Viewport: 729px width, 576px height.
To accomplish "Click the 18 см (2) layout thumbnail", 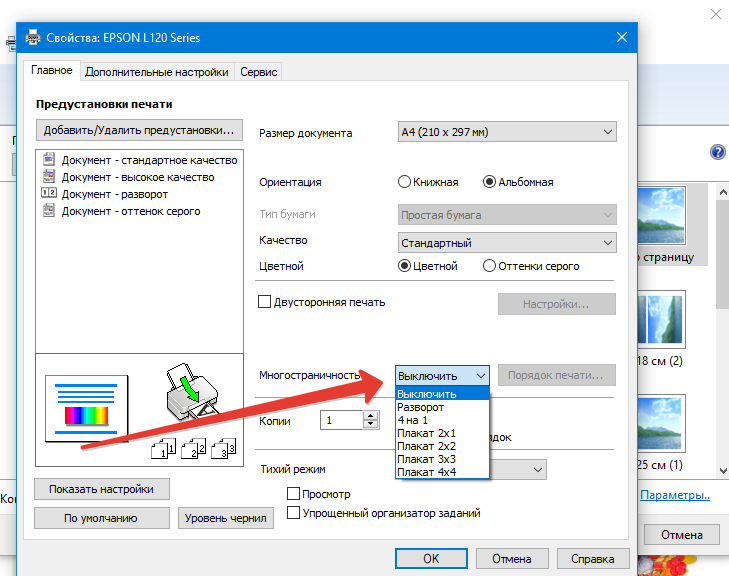I will tap(662, 320).
